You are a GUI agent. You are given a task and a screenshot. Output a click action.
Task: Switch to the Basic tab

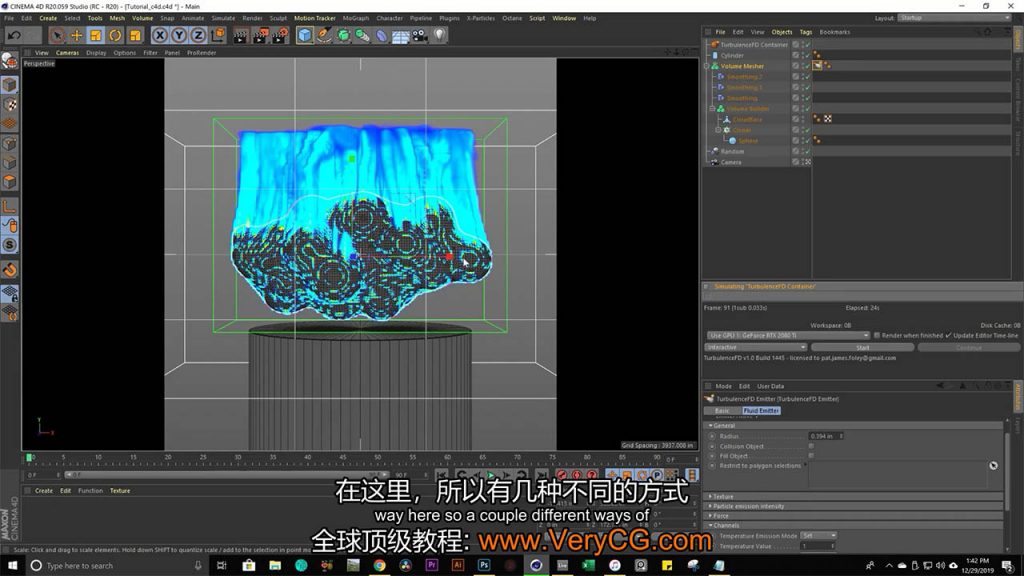pos(722,411)
